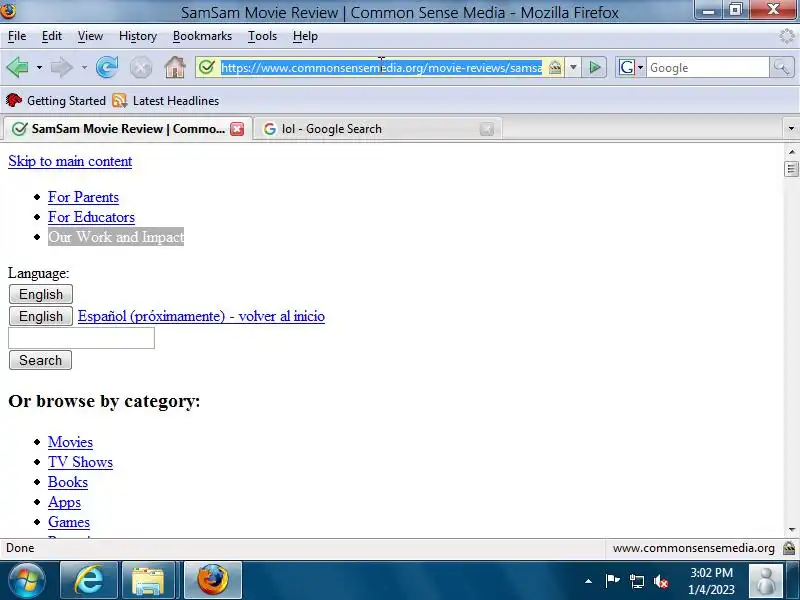
Task: Open the History menu
Action: point(138,36)
